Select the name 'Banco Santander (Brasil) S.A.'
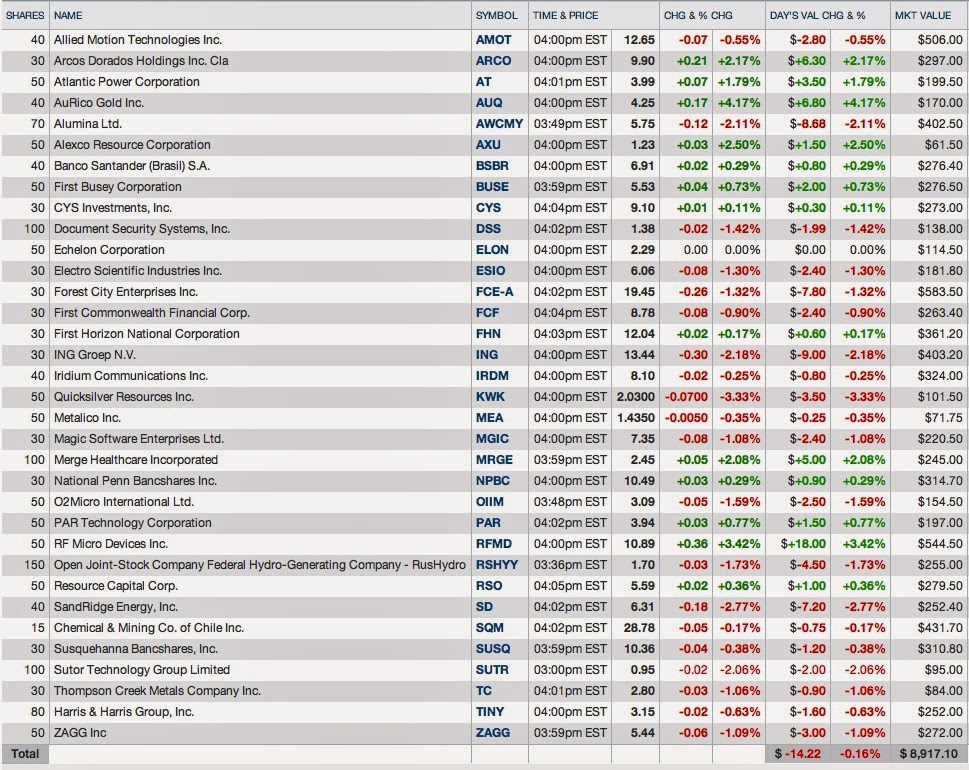The width and height of the screenshot is (969, 770). point(132,166)
